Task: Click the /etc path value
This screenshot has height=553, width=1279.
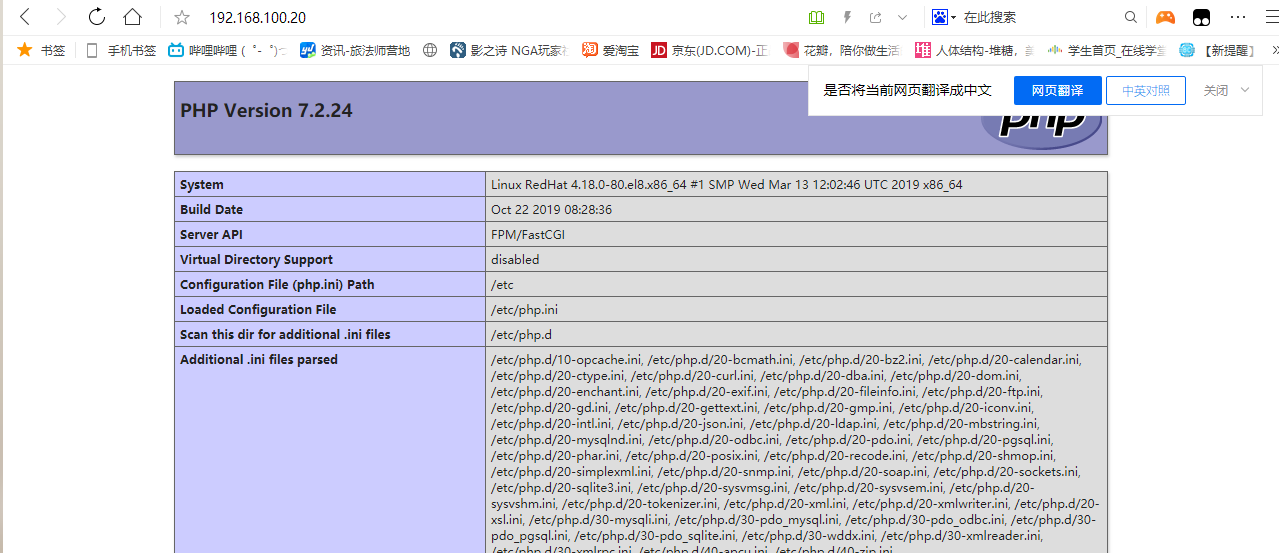Action: 502,284
